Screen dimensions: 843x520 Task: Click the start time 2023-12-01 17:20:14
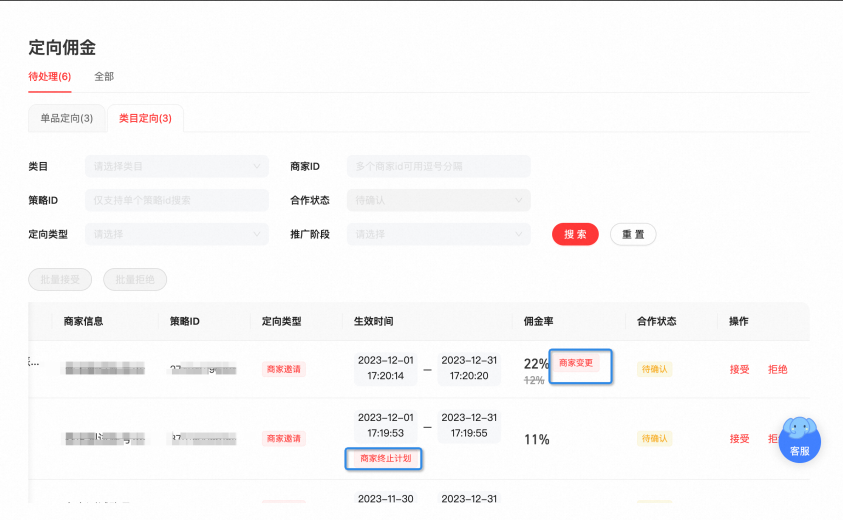coord(385,368)
